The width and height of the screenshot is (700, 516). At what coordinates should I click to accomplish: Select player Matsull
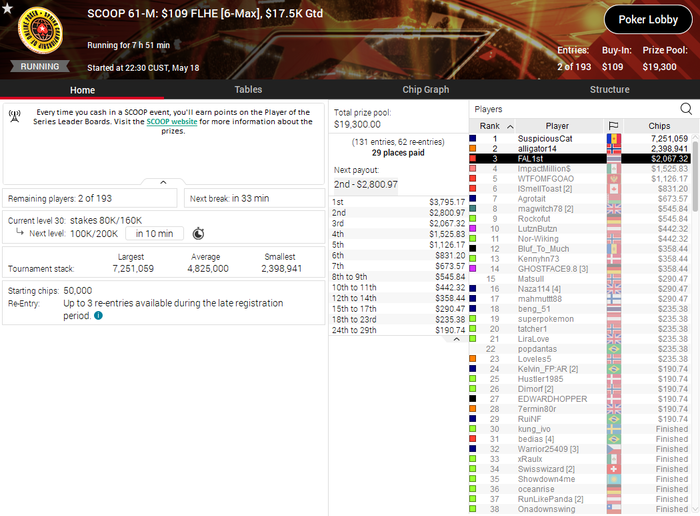click(579, 279)
